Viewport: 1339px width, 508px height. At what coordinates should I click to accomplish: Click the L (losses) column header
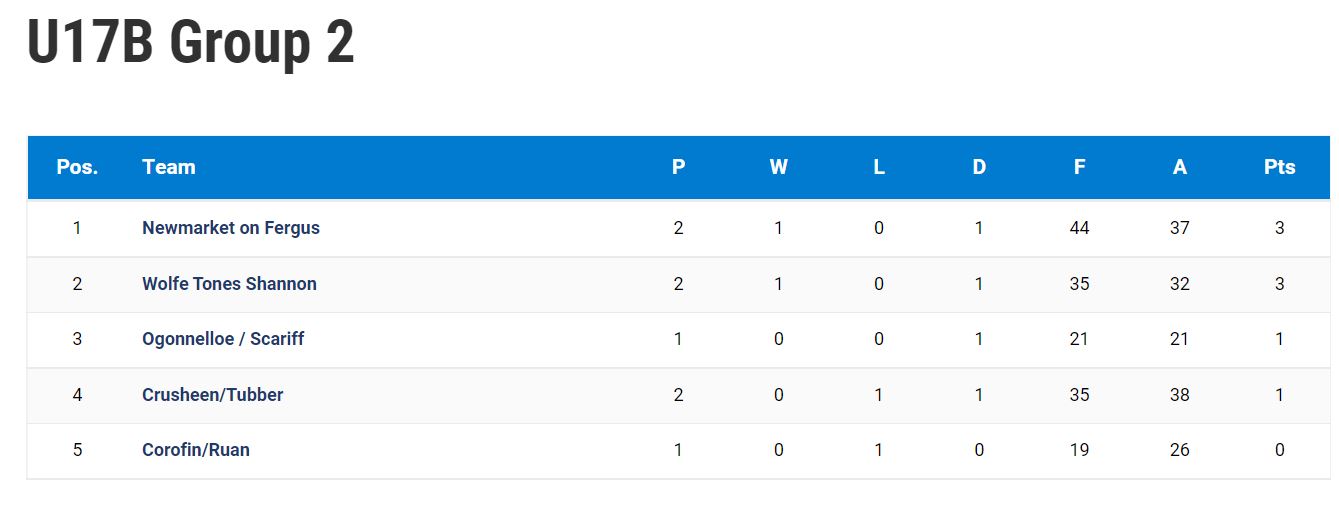pyautogui.click(x=879, y=167)
